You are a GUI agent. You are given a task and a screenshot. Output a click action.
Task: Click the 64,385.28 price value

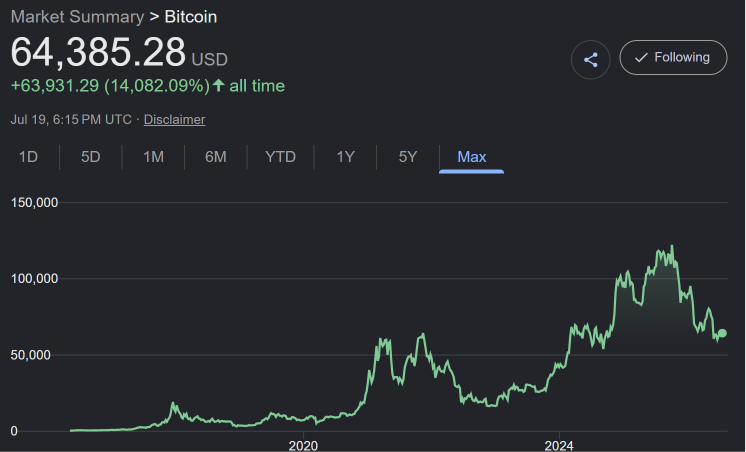pos(98,52)
